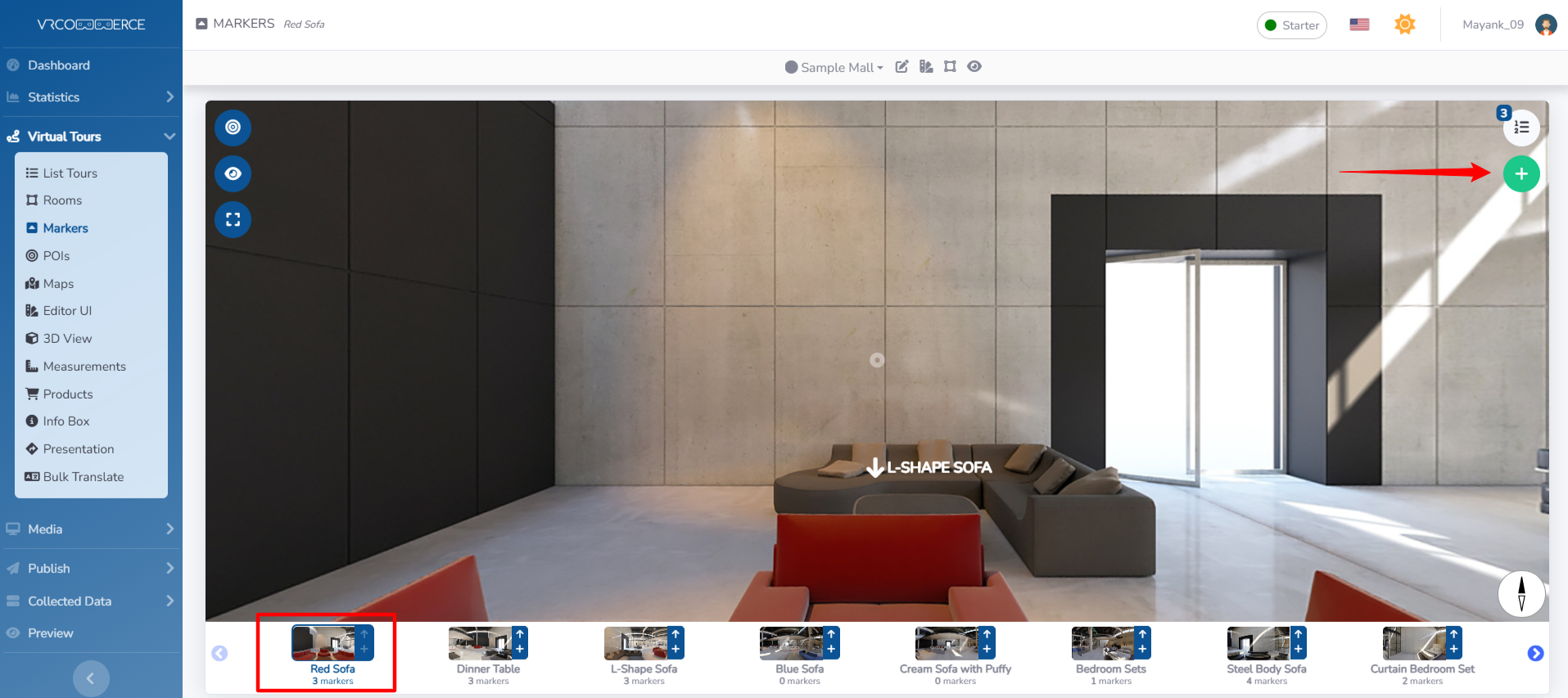This screenshot has height=698, width=1568.
Task: Toggle the sun light/dark theme icon
Action: click(x=1404, y=25)
